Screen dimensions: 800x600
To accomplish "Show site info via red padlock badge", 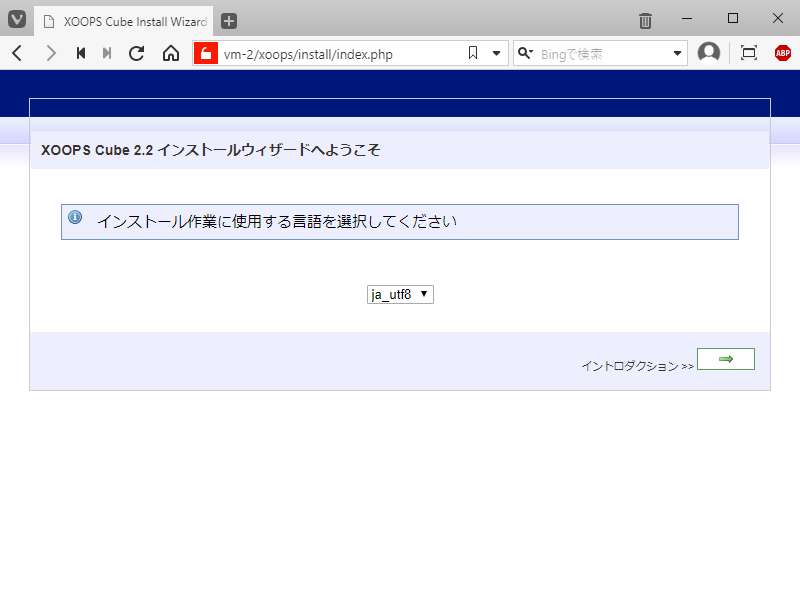I will click(206, 53).
